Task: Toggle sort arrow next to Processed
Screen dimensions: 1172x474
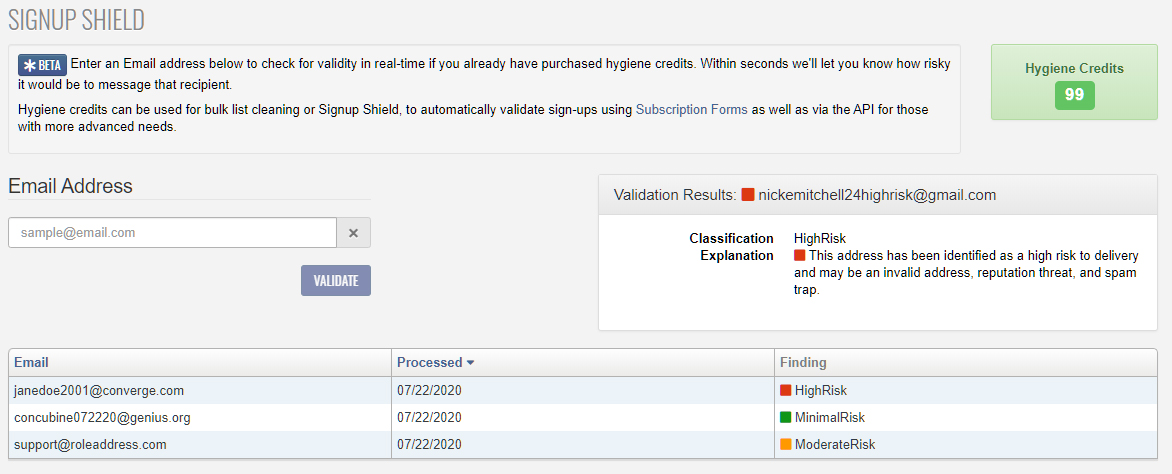Action: (x=471, y=363)
